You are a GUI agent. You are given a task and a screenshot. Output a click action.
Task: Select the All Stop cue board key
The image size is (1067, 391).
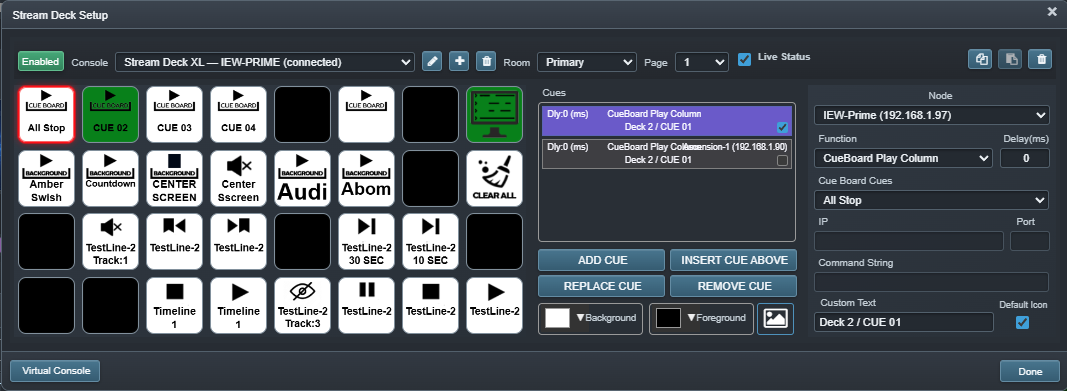pyautogui.click(x=46, y=114)
